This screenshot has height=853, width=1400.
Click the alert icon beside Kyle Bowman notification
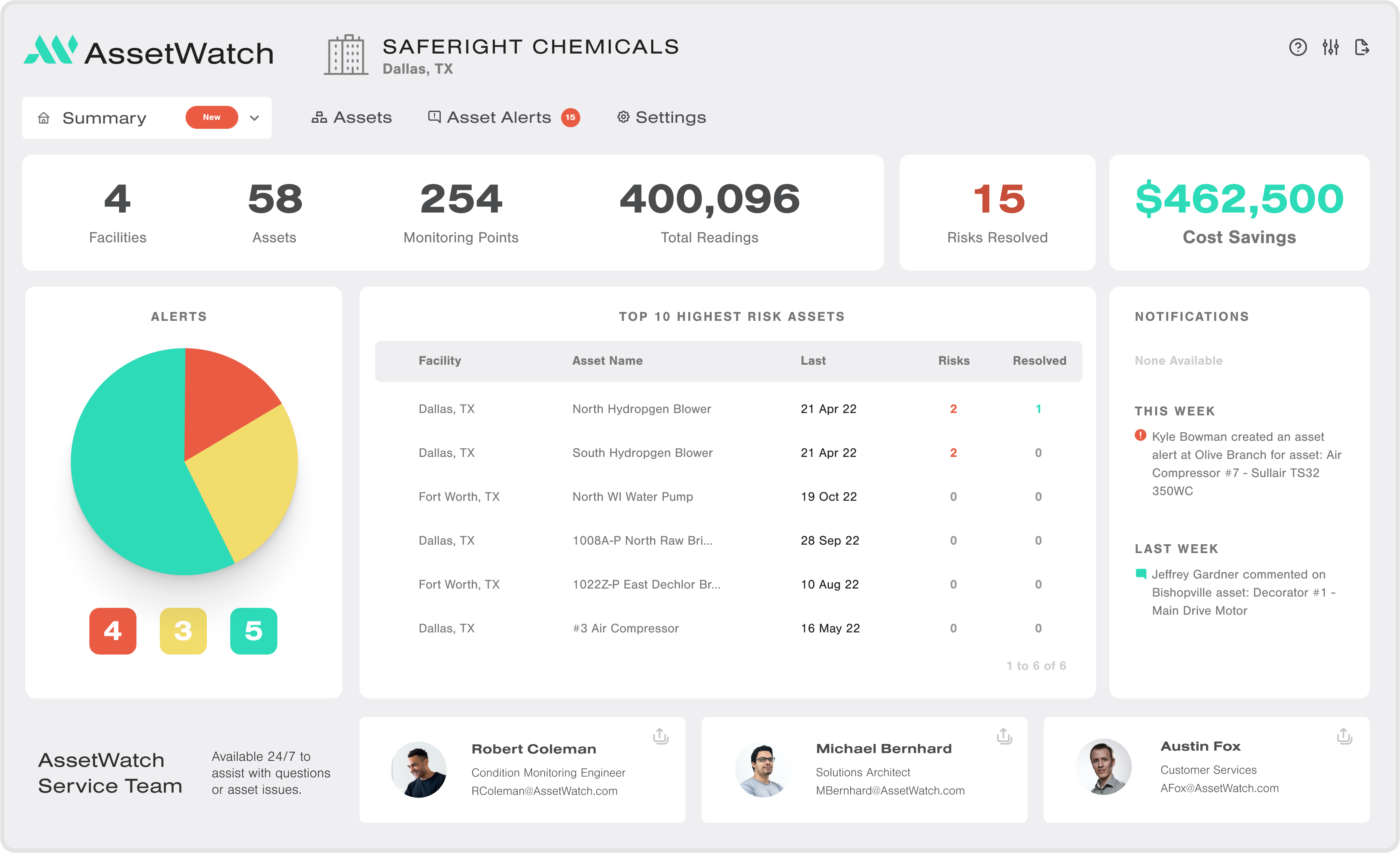[x=1140, y=436]
